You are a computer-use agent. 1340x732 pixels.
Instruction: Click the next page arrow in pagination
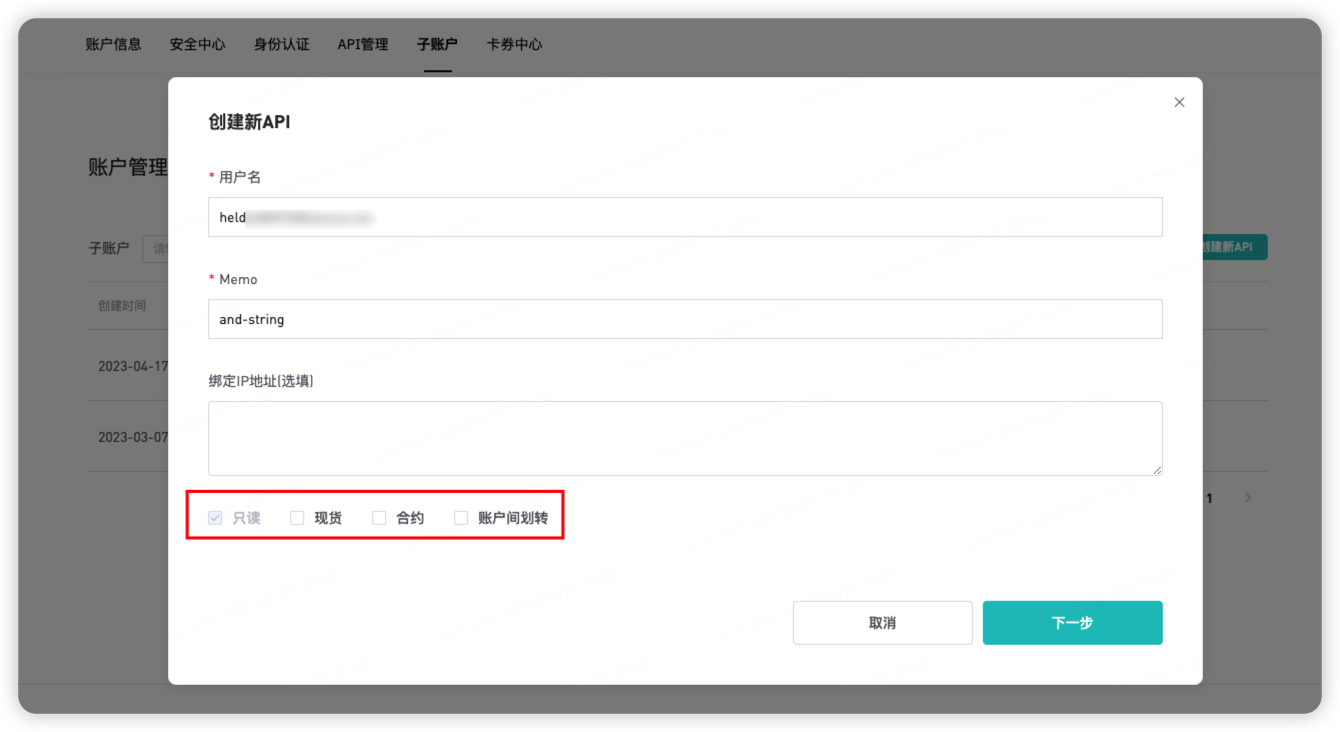point(1247,498)
